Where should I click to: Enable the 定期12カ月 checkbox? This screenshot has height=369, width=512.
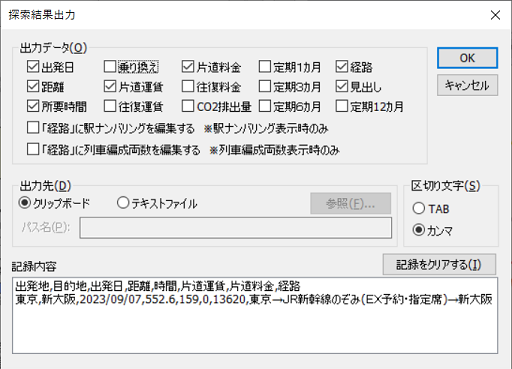click(x=342, y=107)
